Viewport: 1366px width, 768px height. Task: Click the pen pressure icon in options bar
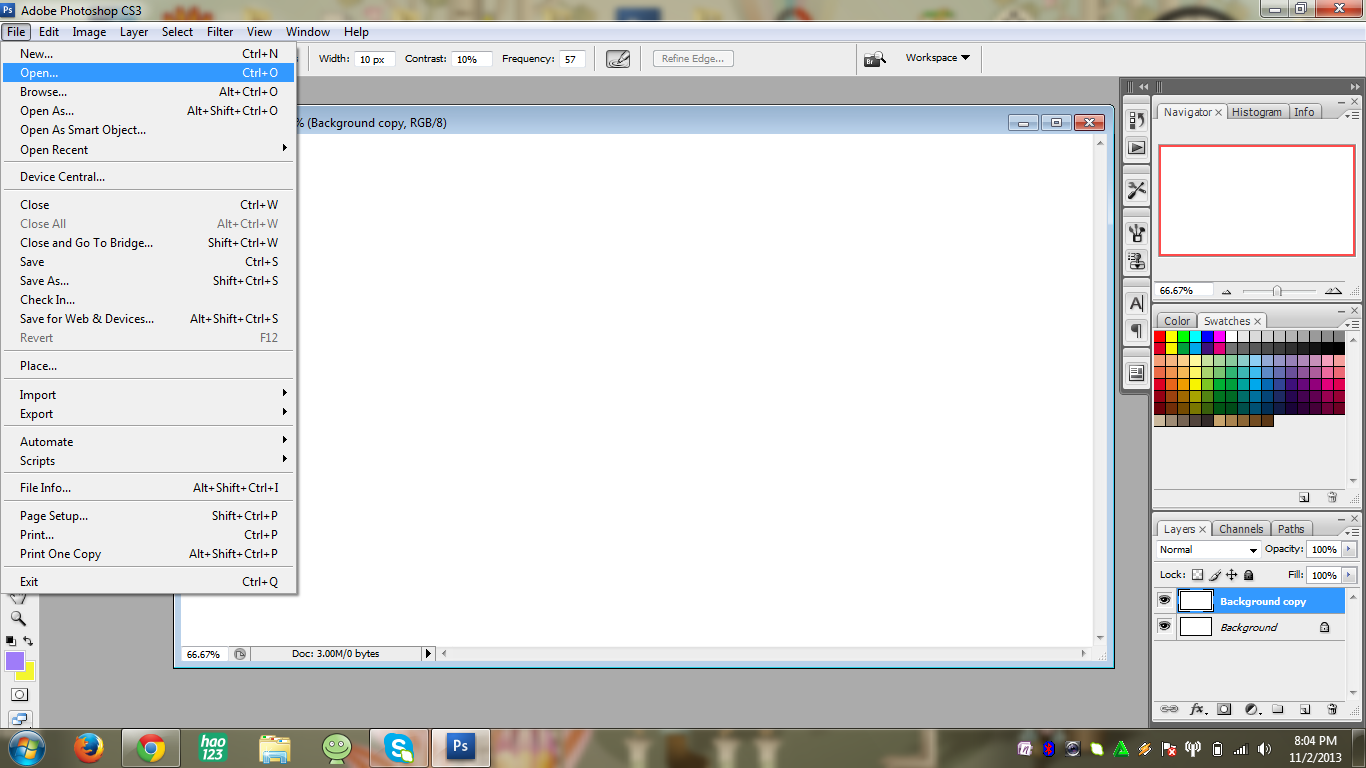pos(618,59)
